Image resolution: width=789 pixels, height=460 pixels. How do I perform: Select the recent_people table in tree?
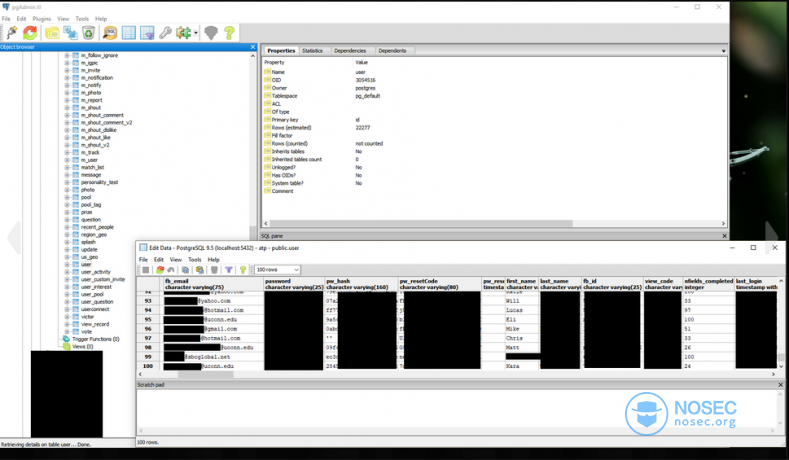(97, 227)
